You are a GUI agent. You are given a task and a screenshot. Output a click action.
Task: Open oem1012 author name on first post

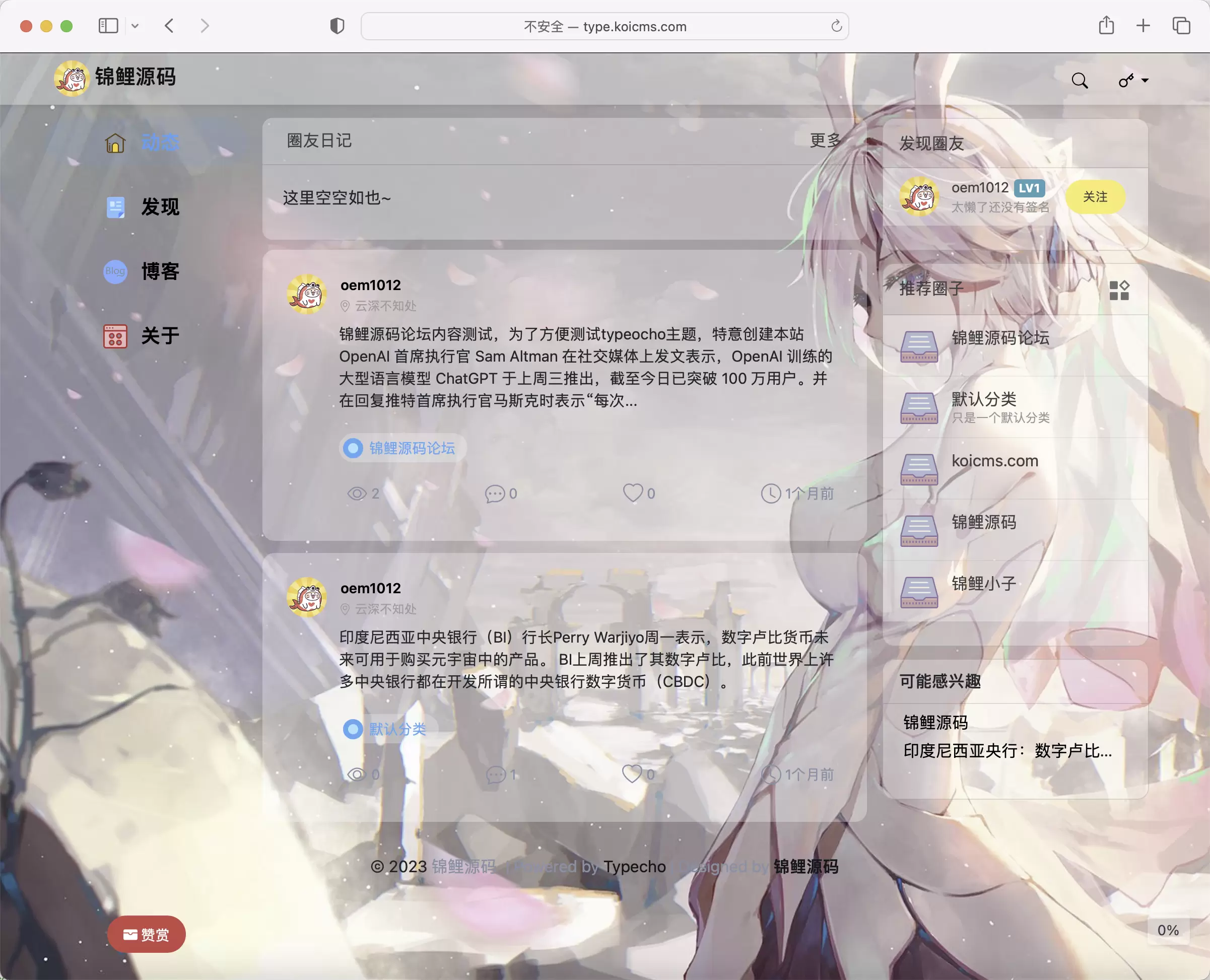pyautogui.click(x=370, y=286)
